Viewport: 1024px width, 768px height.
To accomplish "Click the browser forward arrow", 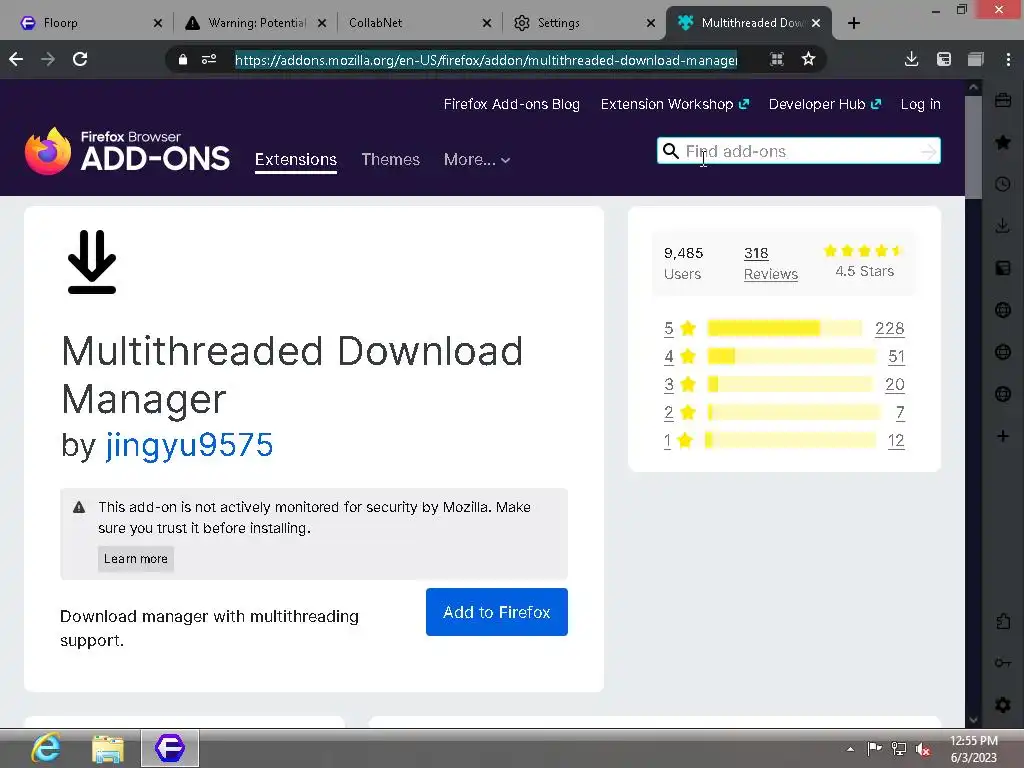I will click(48, 59).
